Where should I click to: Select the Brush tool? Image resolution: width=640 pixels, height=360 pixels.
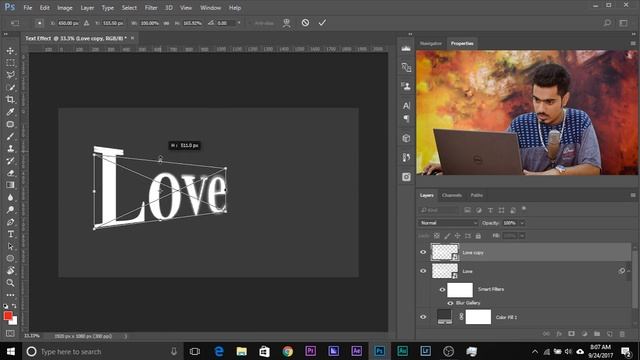tap(10, 136)
